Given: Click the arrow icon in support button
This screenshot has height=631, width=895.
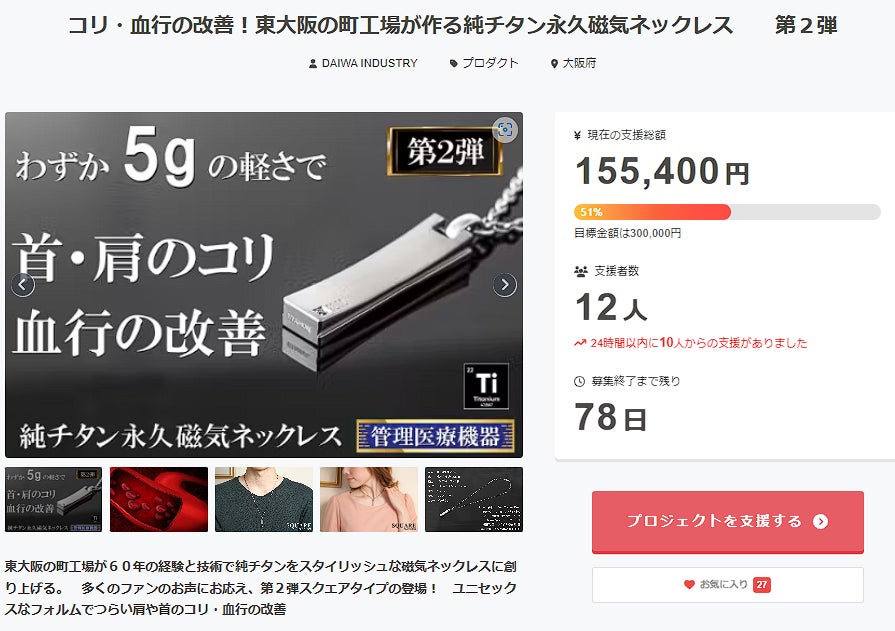Looking at the screenshot, I should click(x=820, y=521).
